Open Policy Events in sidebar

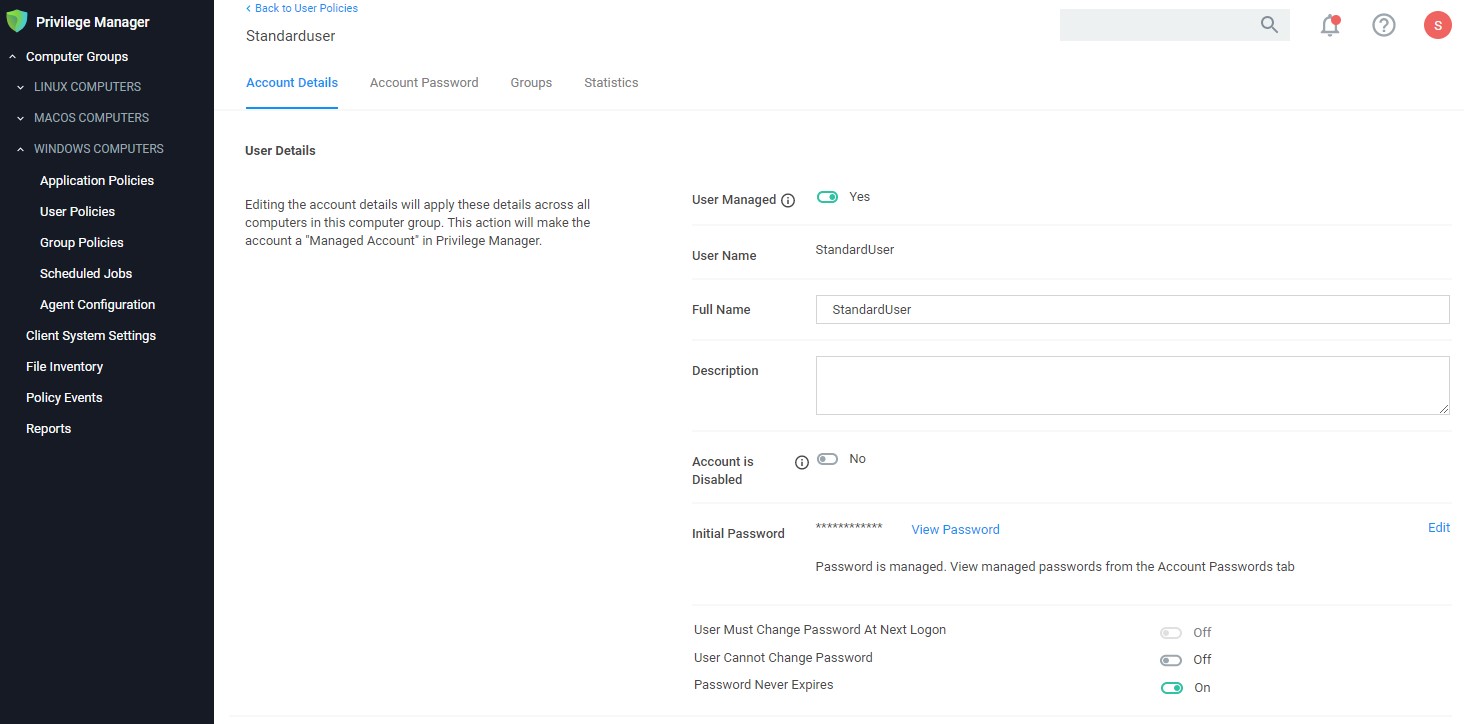(x=64, y=398)
